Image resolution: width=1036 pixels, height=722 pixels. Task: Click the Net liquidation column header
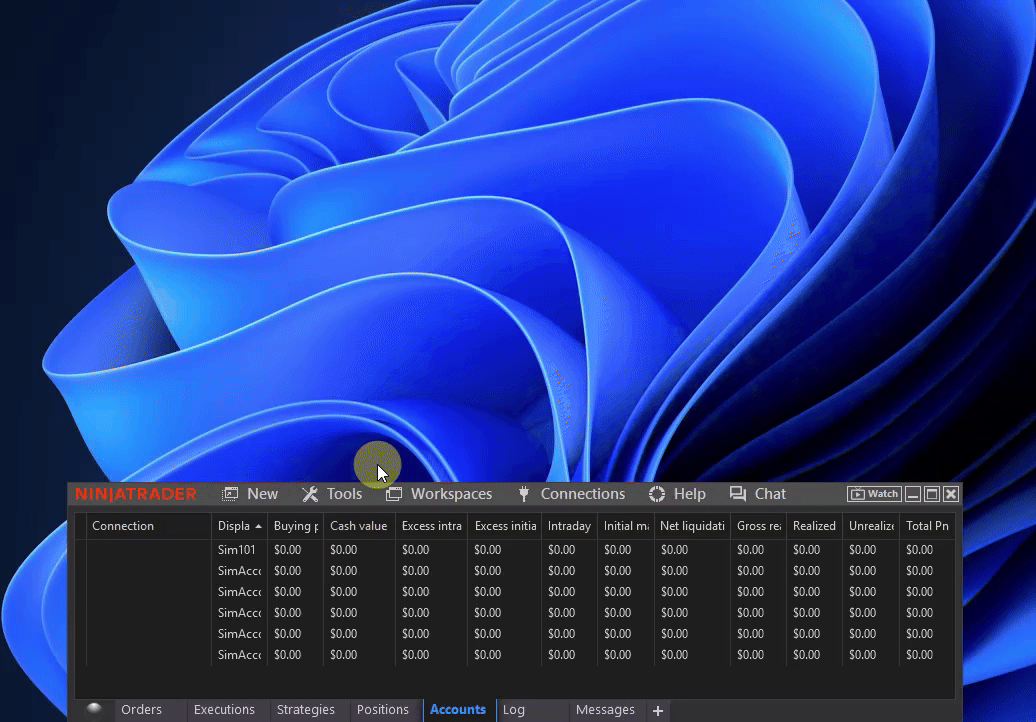(692, 526)
